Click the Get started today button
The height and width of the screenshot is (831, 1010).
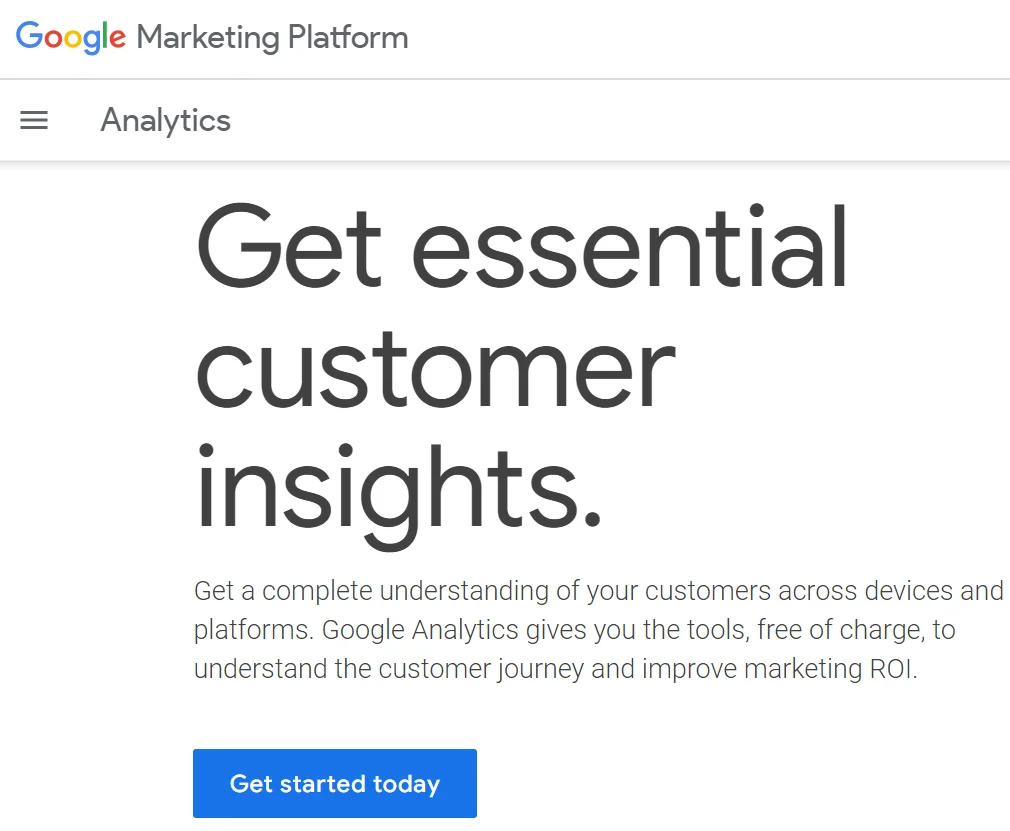[334, 783]
